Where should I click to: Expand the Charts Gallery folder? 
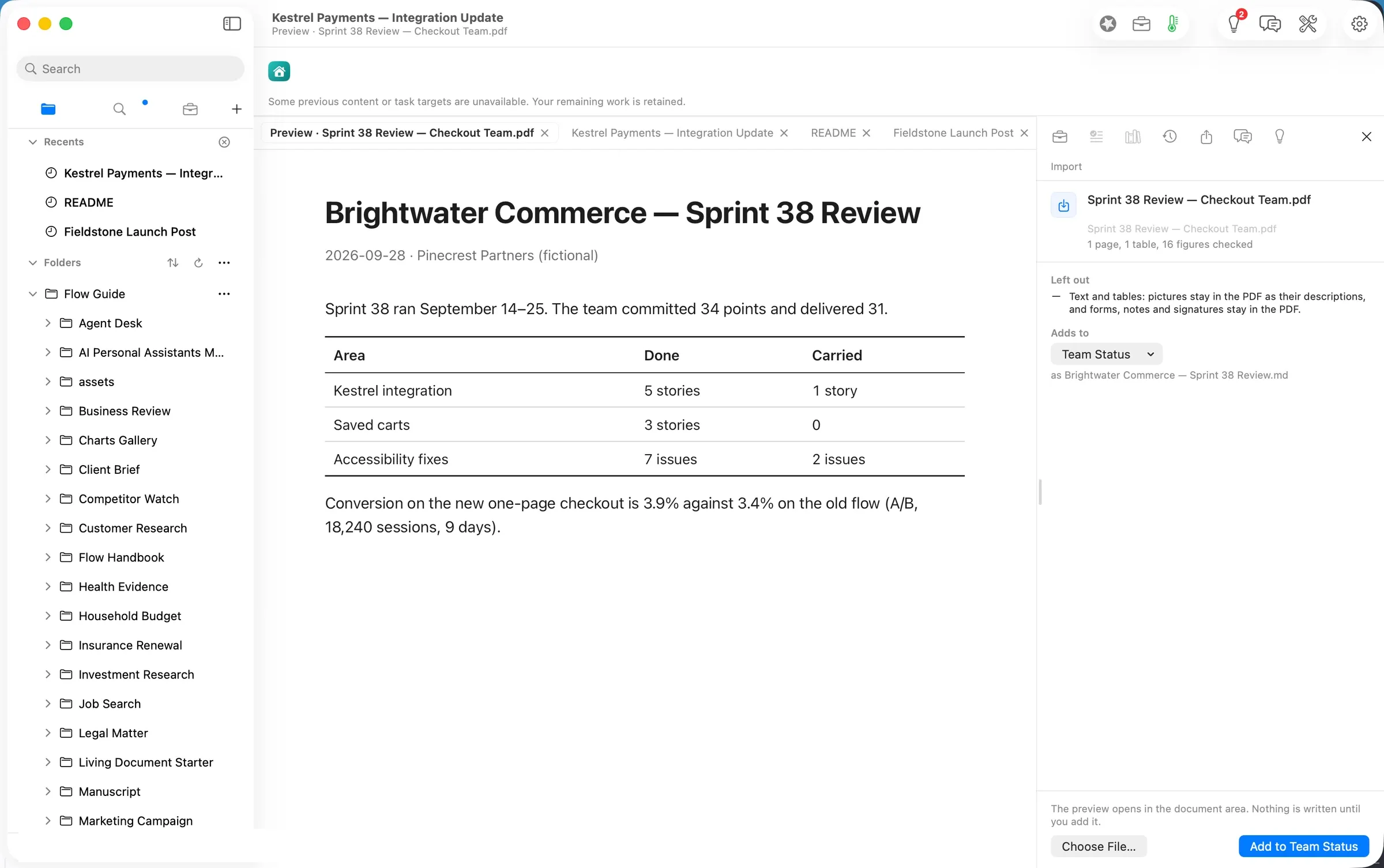(x=48, y=440)
